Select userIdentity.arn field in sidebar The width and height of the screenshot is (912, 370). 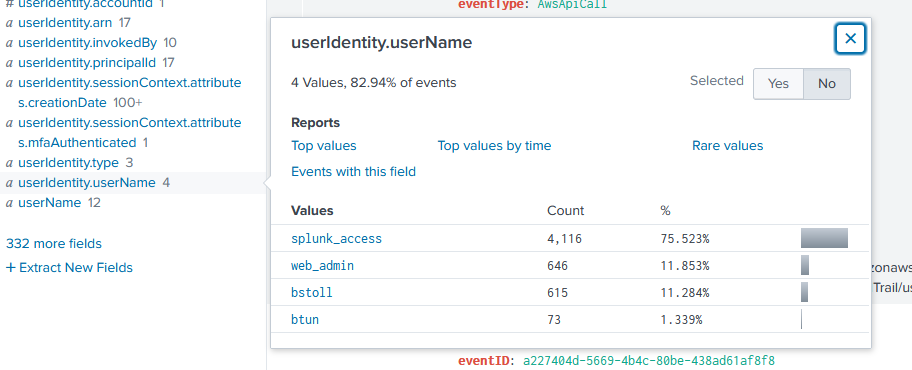[66, 23]
